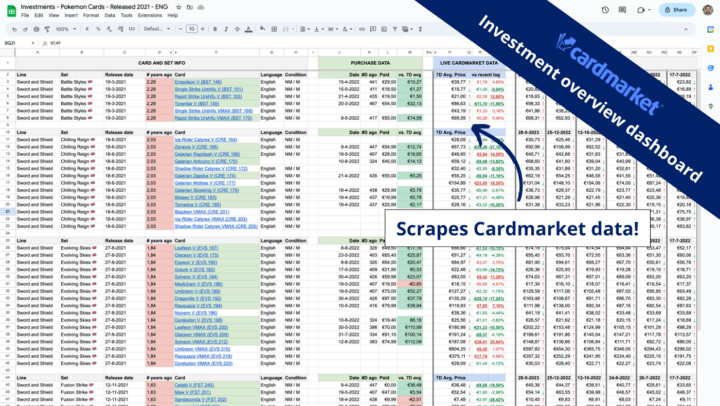Open the Filter views dropdown
720x406 pixels.
407,29
